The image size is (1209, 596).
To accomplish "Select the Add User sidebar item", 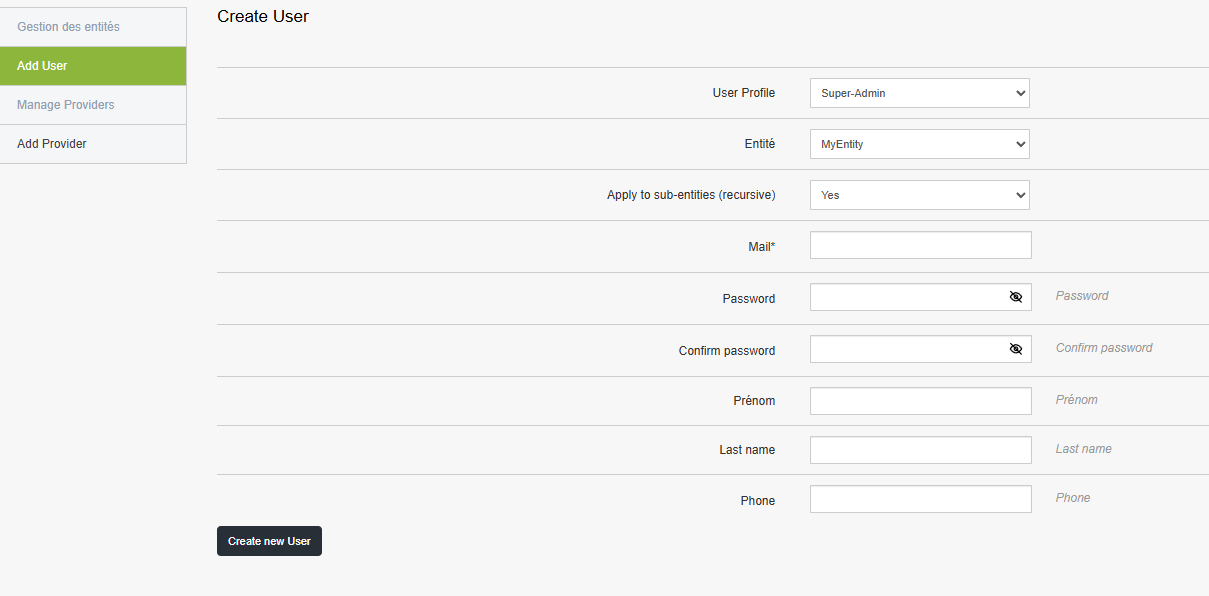I will [42, 66].
